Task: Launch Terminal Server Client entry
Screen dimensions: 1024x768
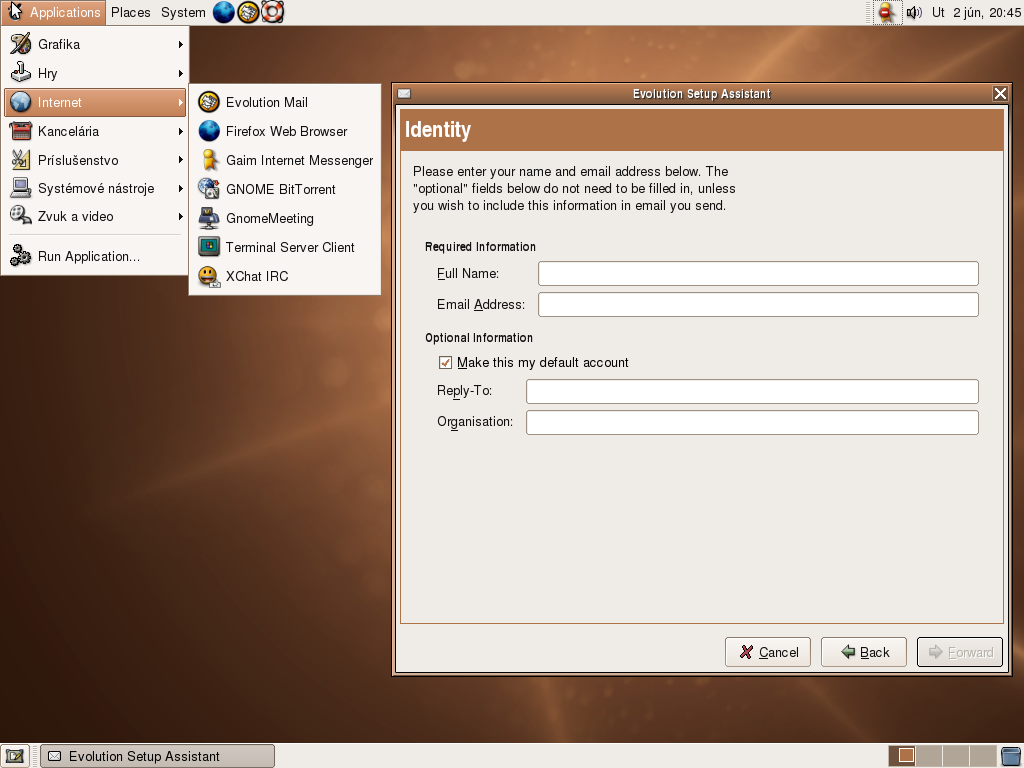Action: (x=285, y=247)
